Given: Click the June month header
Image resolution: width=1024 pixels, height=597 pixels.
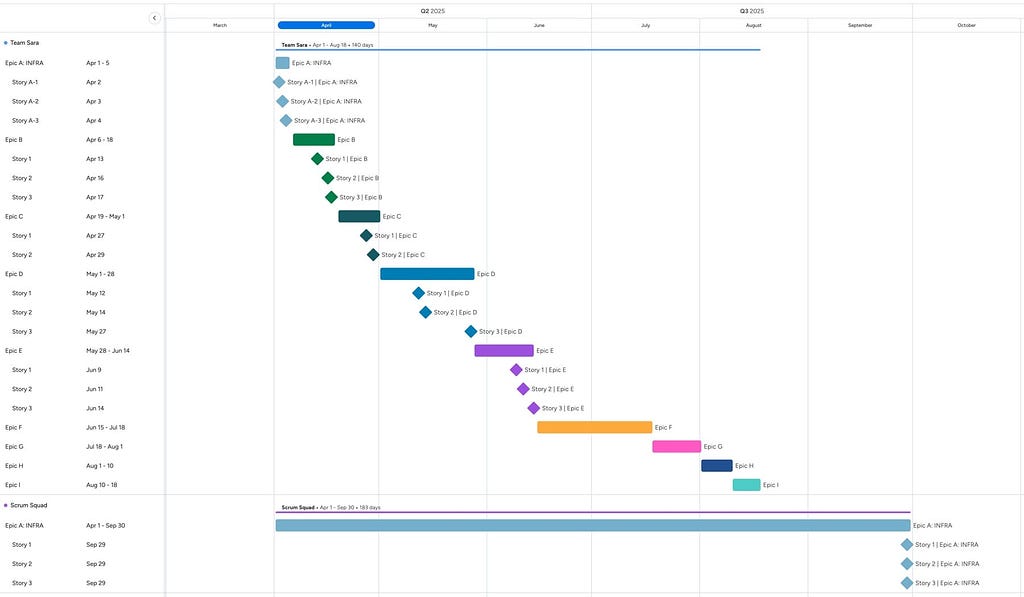Looking at the screenshot, I should (539, 25).
